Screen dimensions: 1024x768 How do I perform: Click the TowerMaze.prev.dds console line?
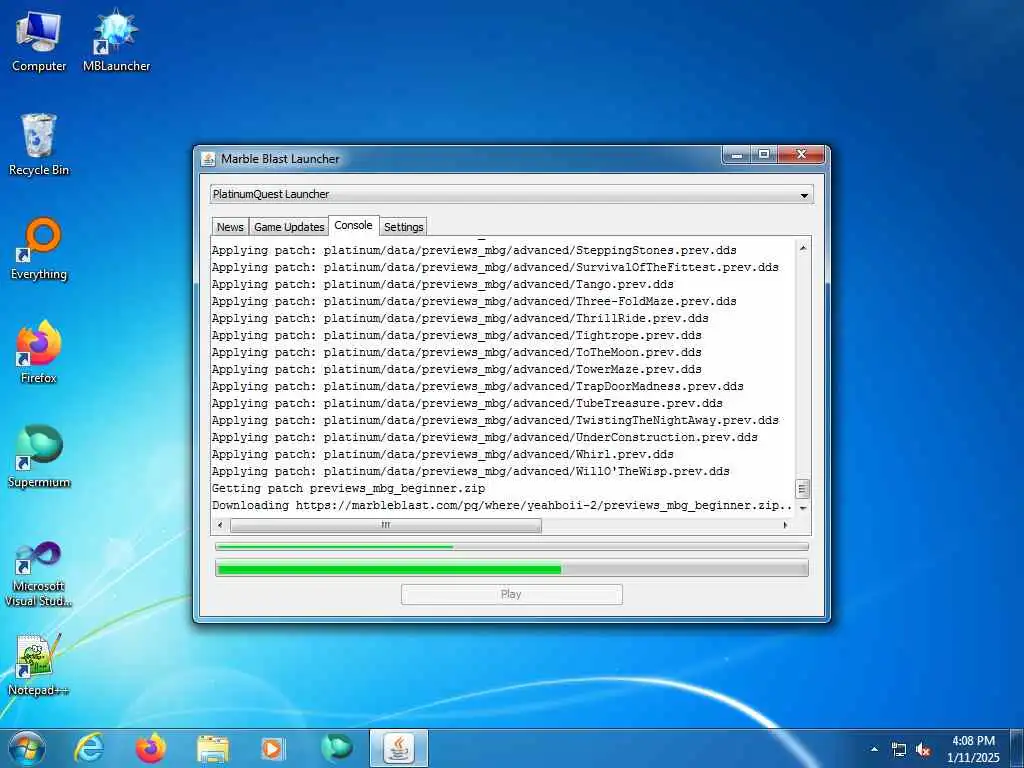[456, 369]
